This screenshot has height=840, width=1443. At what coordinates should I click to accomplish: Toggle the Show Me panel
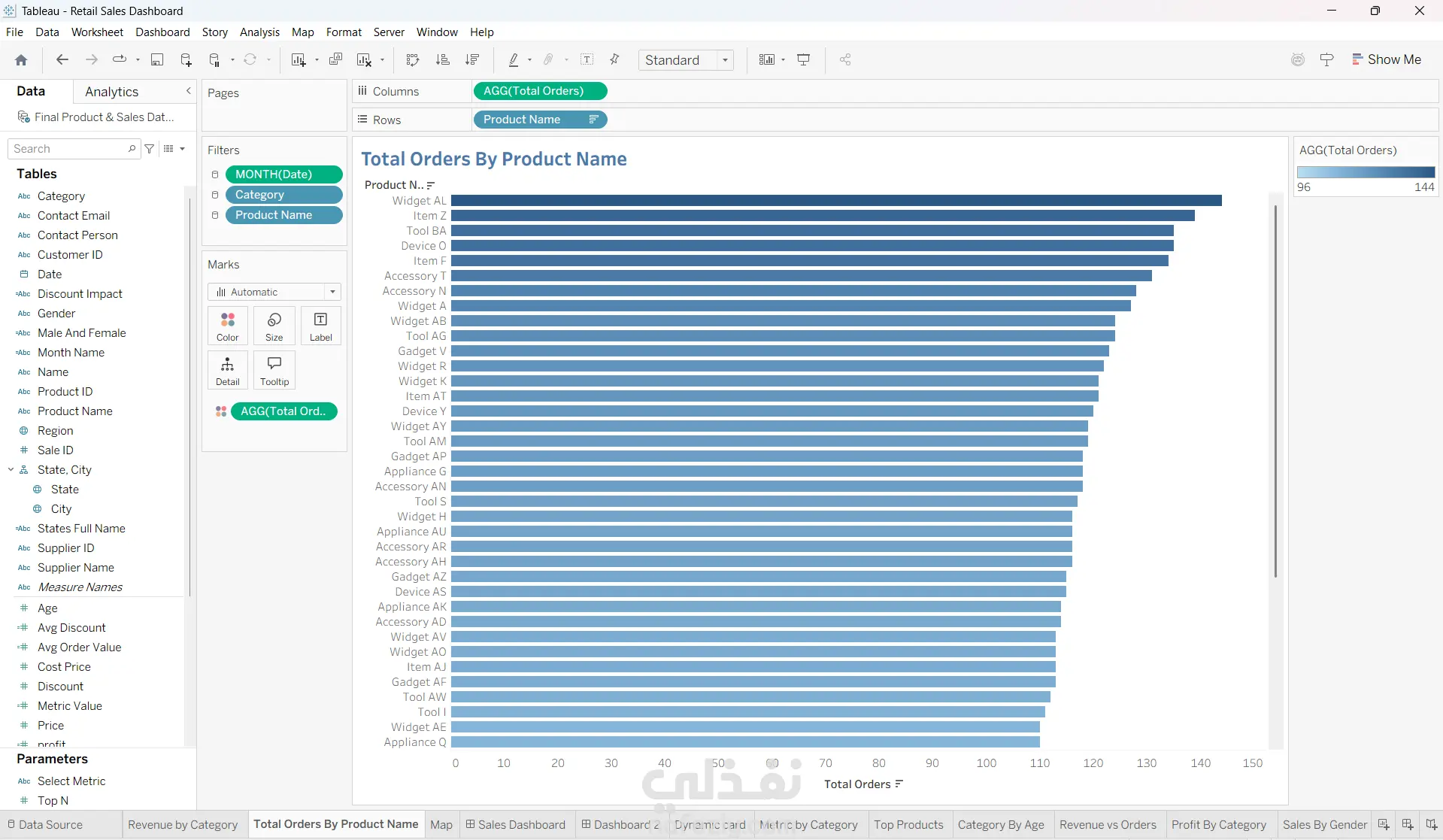coord(1386,60)
